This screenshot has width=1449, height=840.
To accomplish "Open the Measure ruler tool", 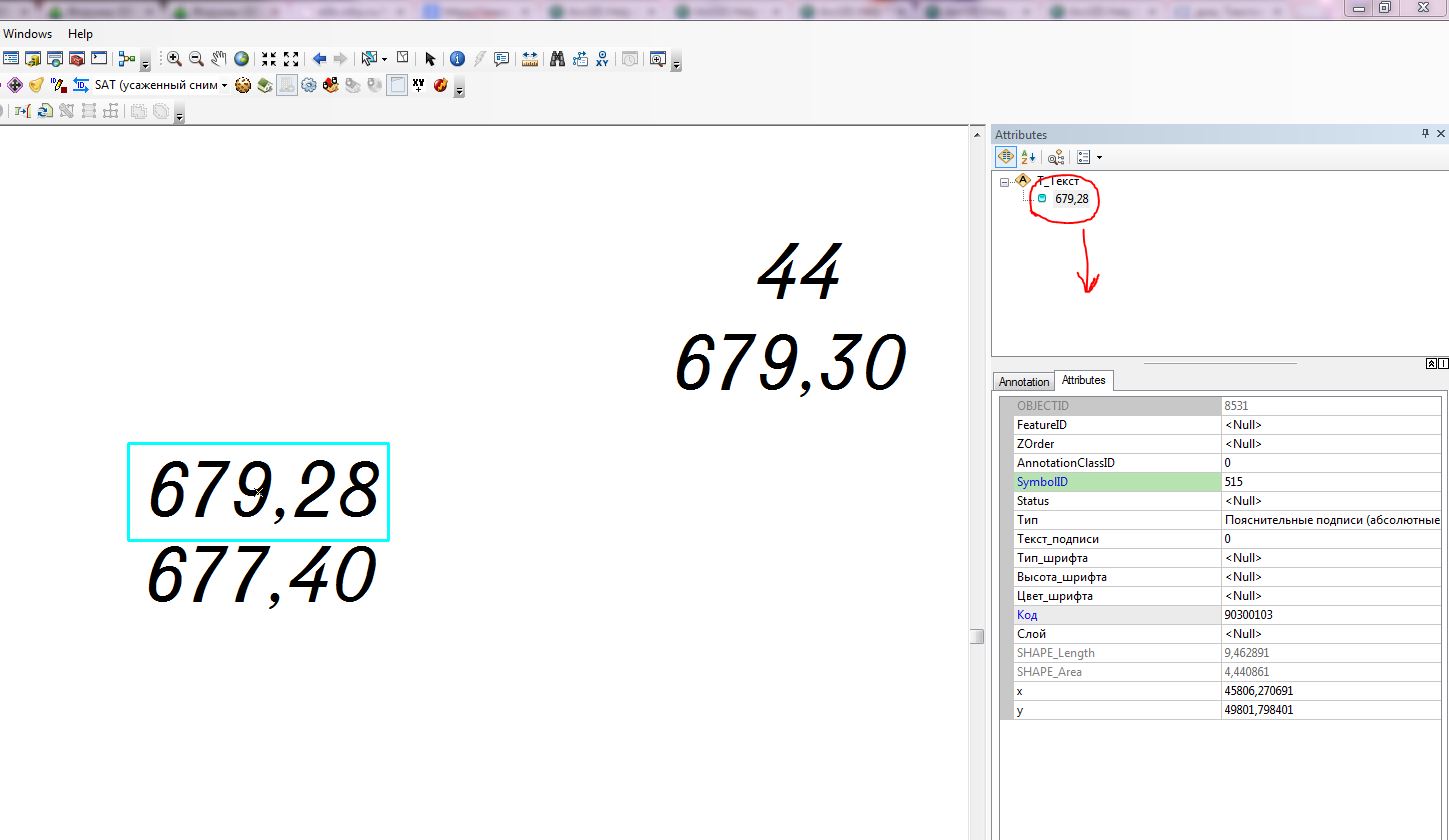I will pyautogui.click(x=530, y=59).
